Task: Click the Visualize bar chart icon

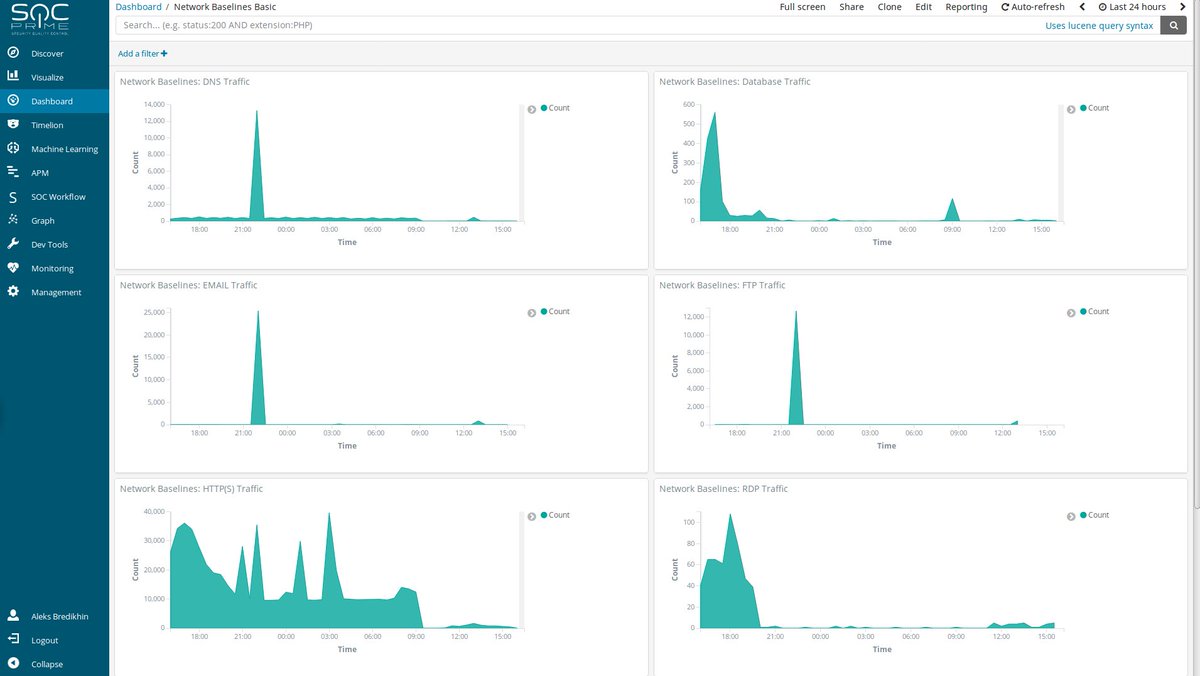Action: 13,77
